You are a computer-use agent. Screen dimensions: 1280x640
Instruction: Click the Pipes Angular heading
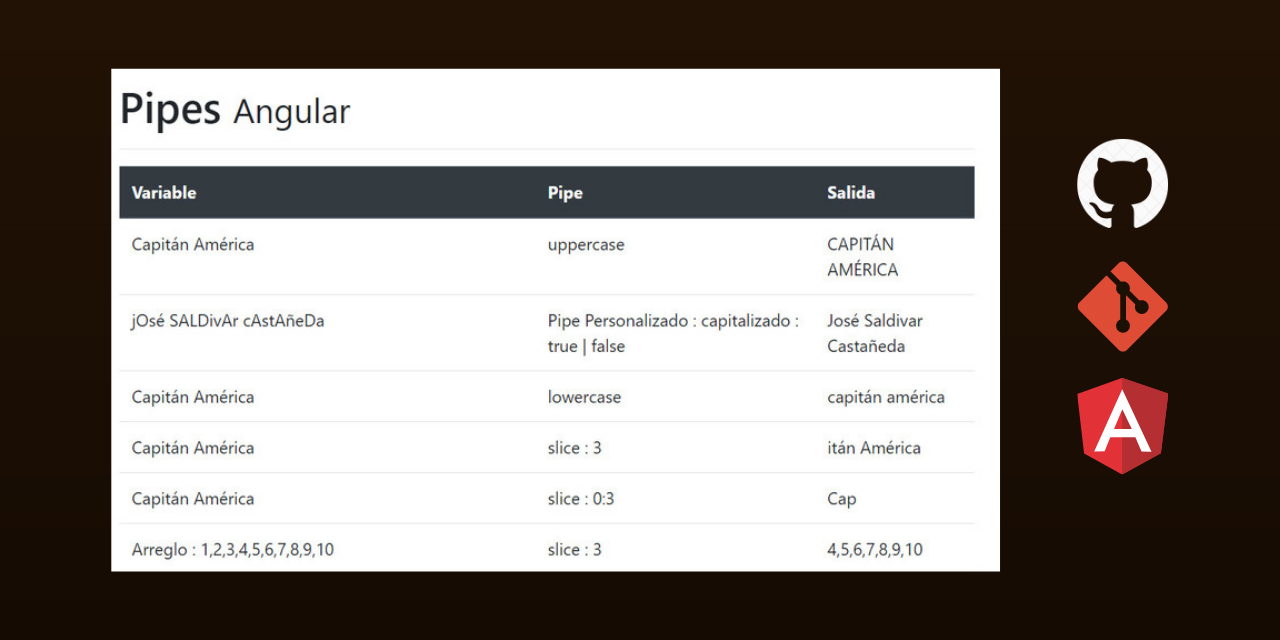pyautogui.click(x=235, y=110)
